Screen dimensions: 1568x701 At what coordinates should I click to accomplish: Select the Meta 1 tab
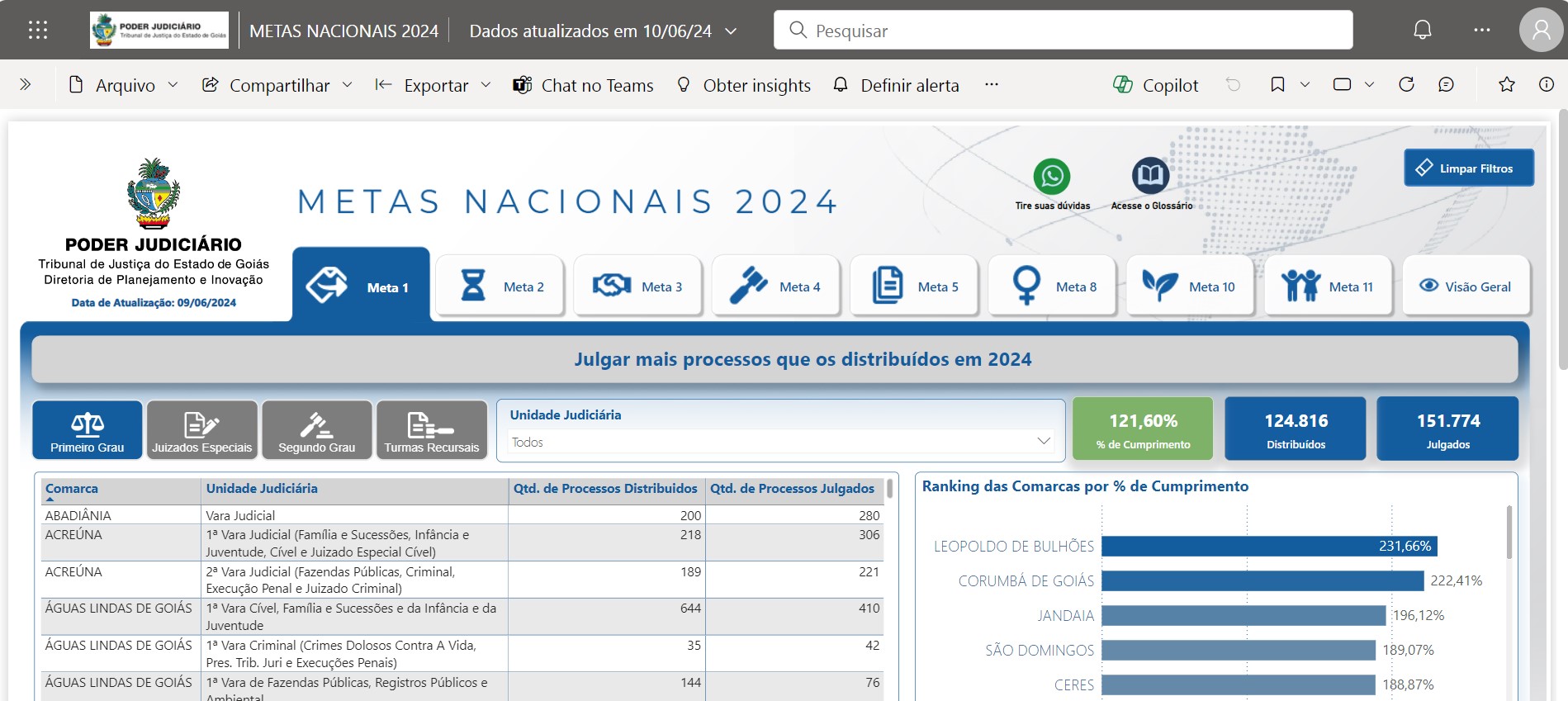point(361,286)
